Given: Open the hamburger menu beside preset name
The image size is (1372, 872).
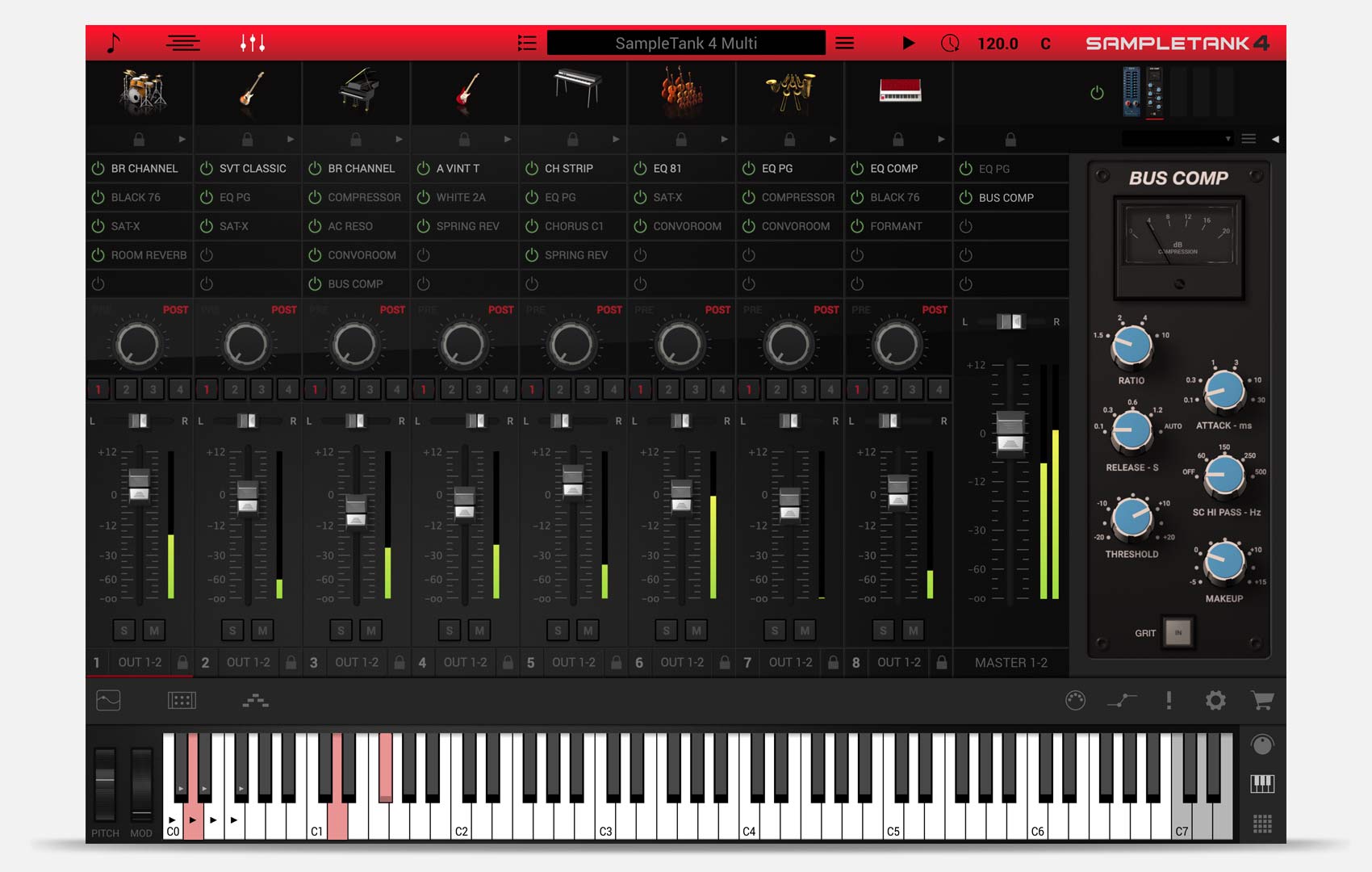Looking at the screenshot, I should tap(844, 43).
